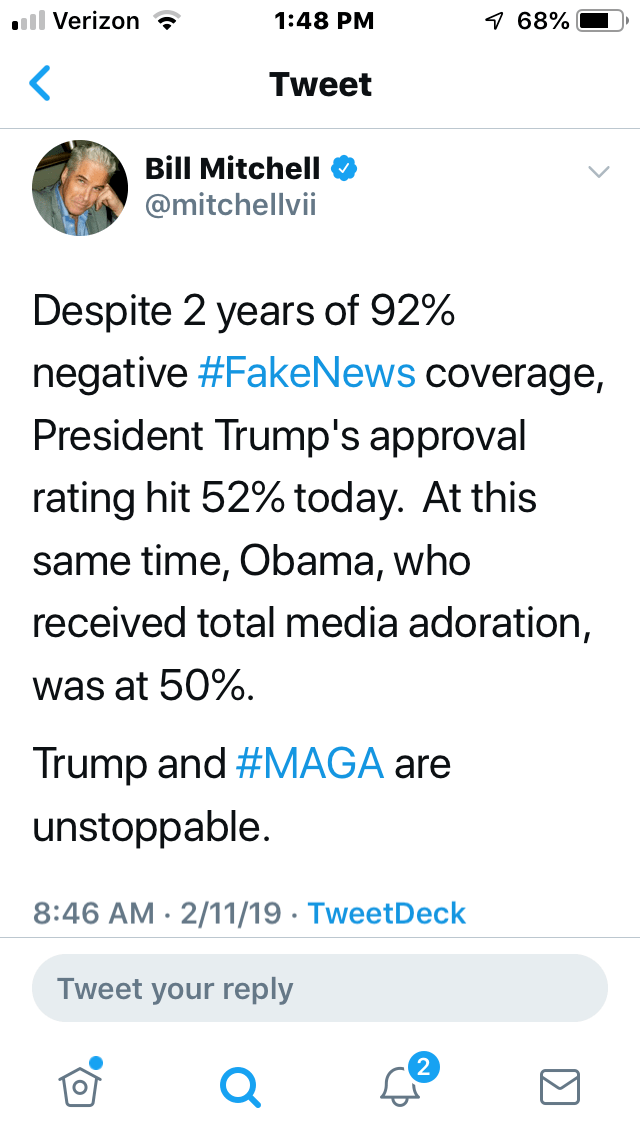Tap the notification count badge

423,1067
